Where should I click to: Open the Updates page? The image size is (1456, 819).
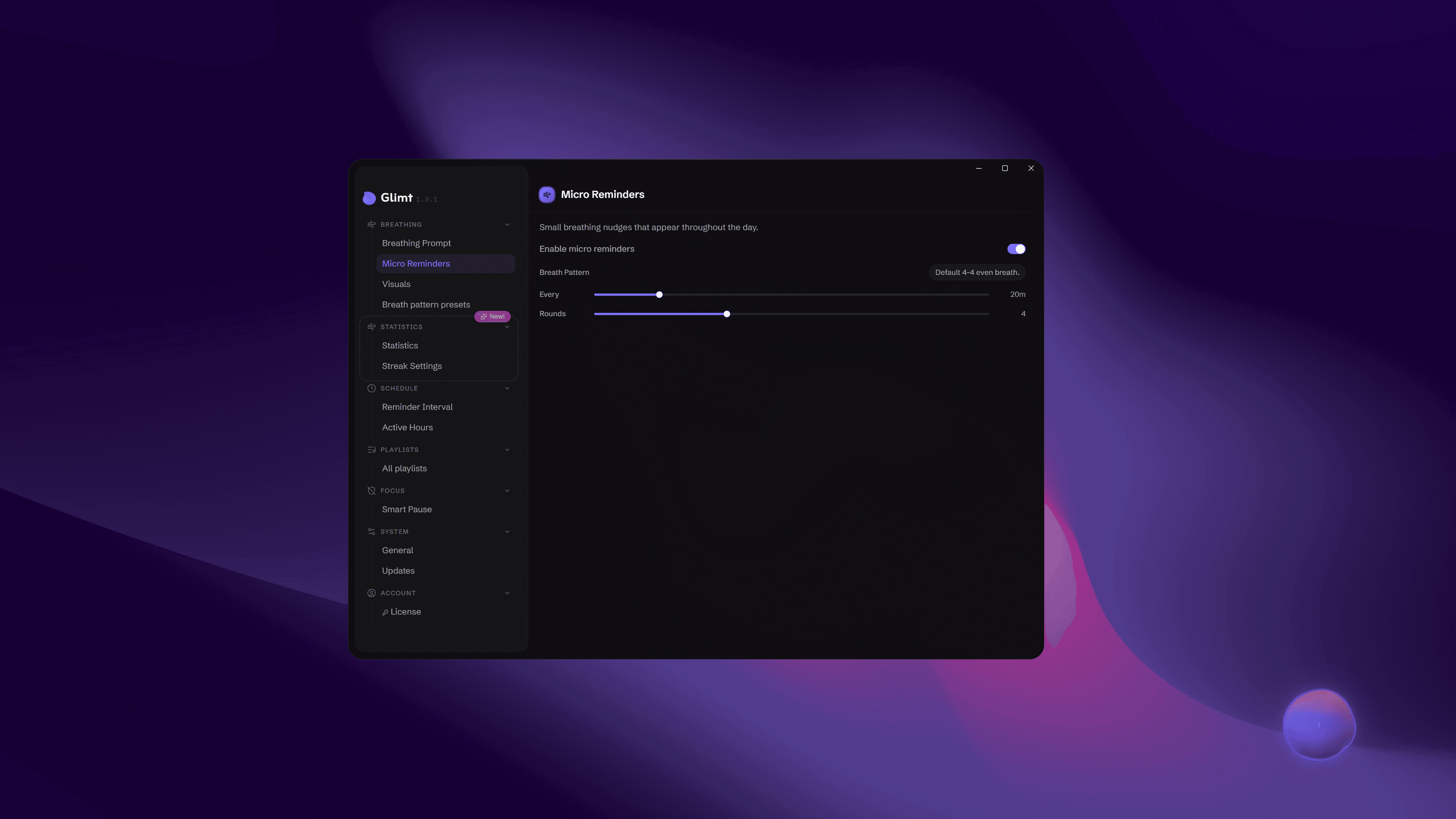pos(446,571)
